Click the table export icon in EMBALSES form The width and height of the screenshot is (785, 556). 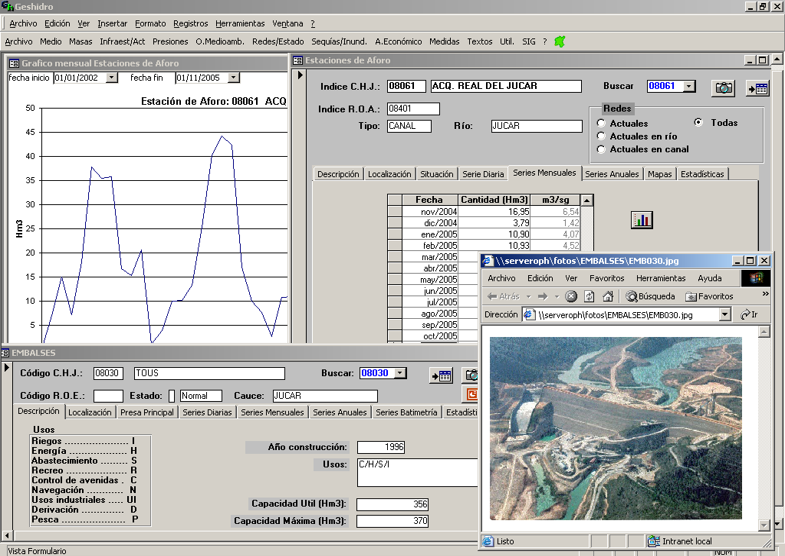[441, 375]
